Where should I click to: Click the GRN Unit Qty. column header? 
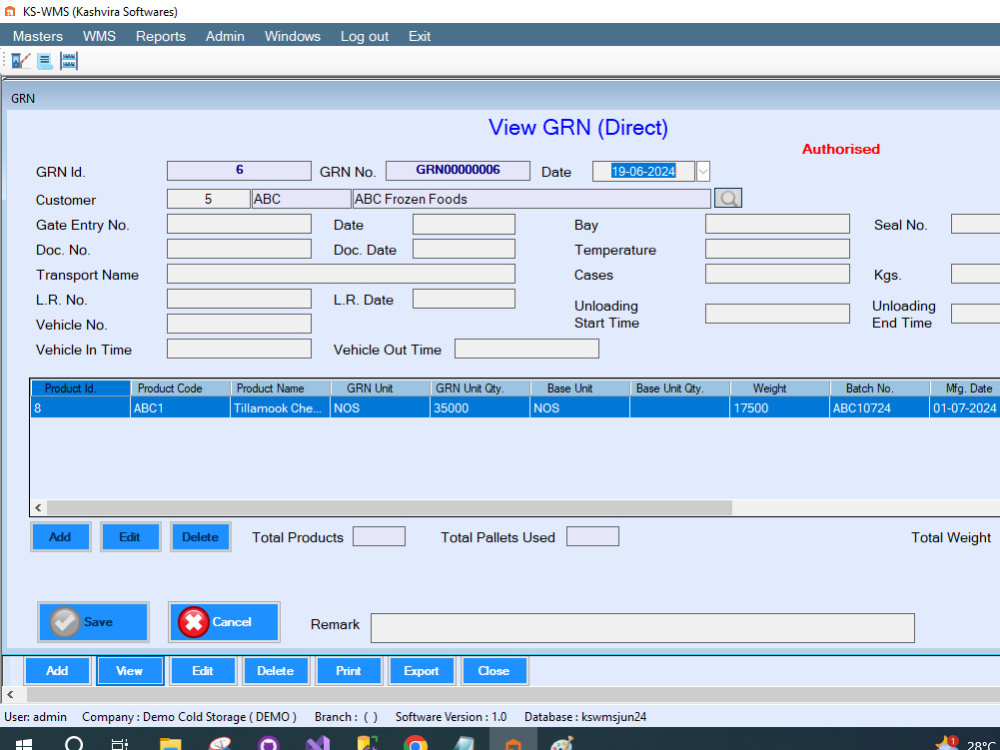point(480,388)
